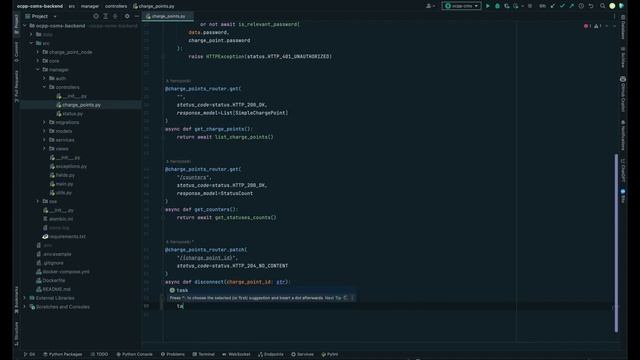Expand the charge_point_code folder
Image resolution: width=640 pixels, height=360 pixels.
coord(38,52)
